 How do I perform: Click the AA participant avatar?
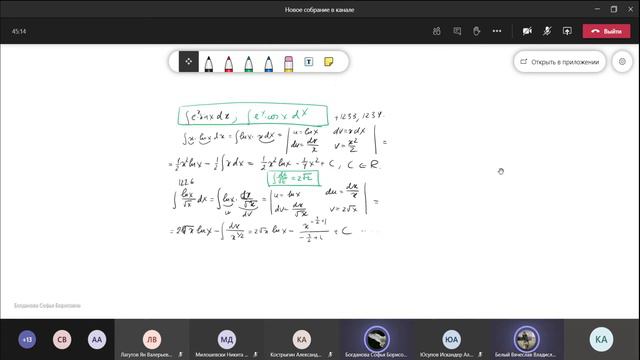pos(97,339)
